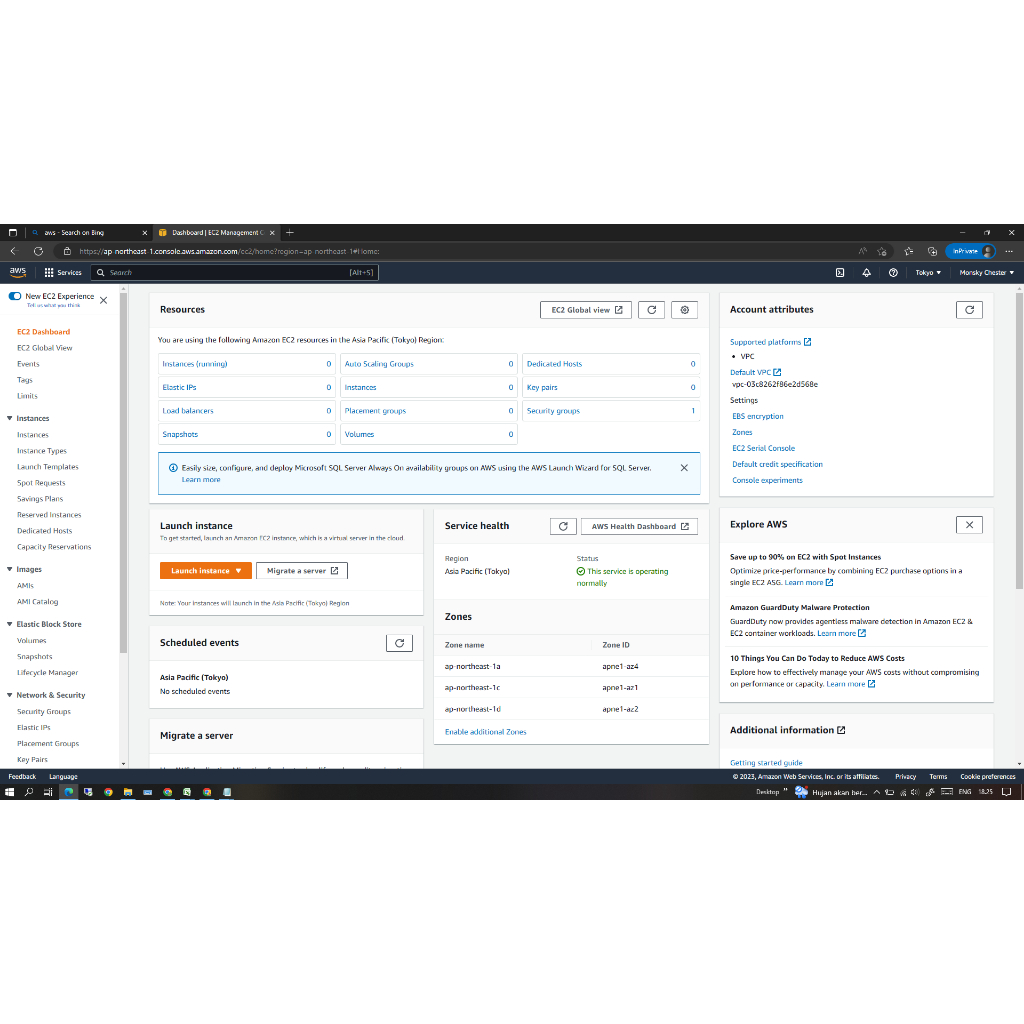Image resolution: width=1024 pixels, height=1024 pixels.
Task: Open the Windows Start menu
Action: point(9,792)
